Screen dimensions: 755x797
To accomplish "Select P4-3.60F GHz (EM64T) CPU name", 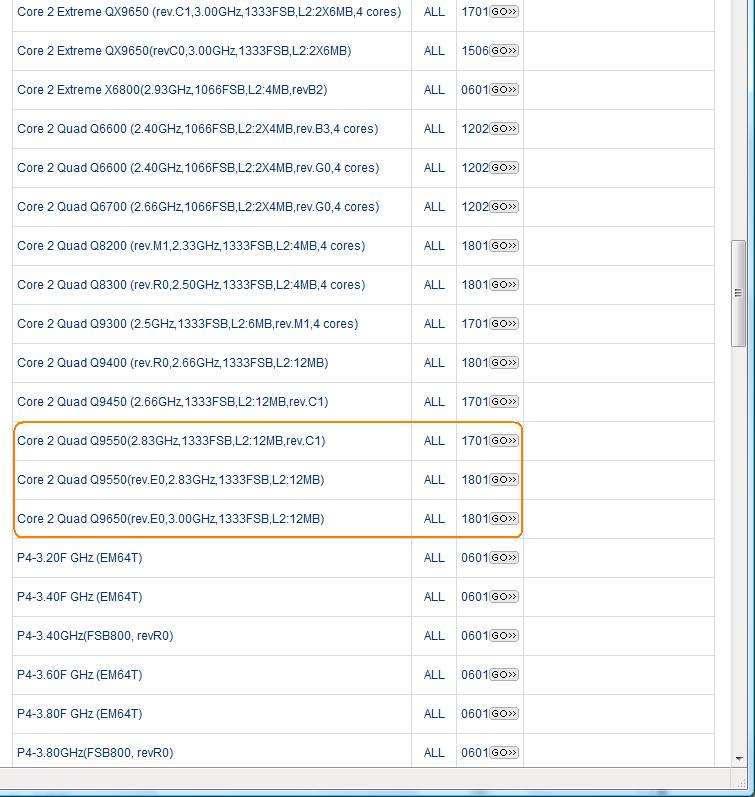I will [80, 675].
